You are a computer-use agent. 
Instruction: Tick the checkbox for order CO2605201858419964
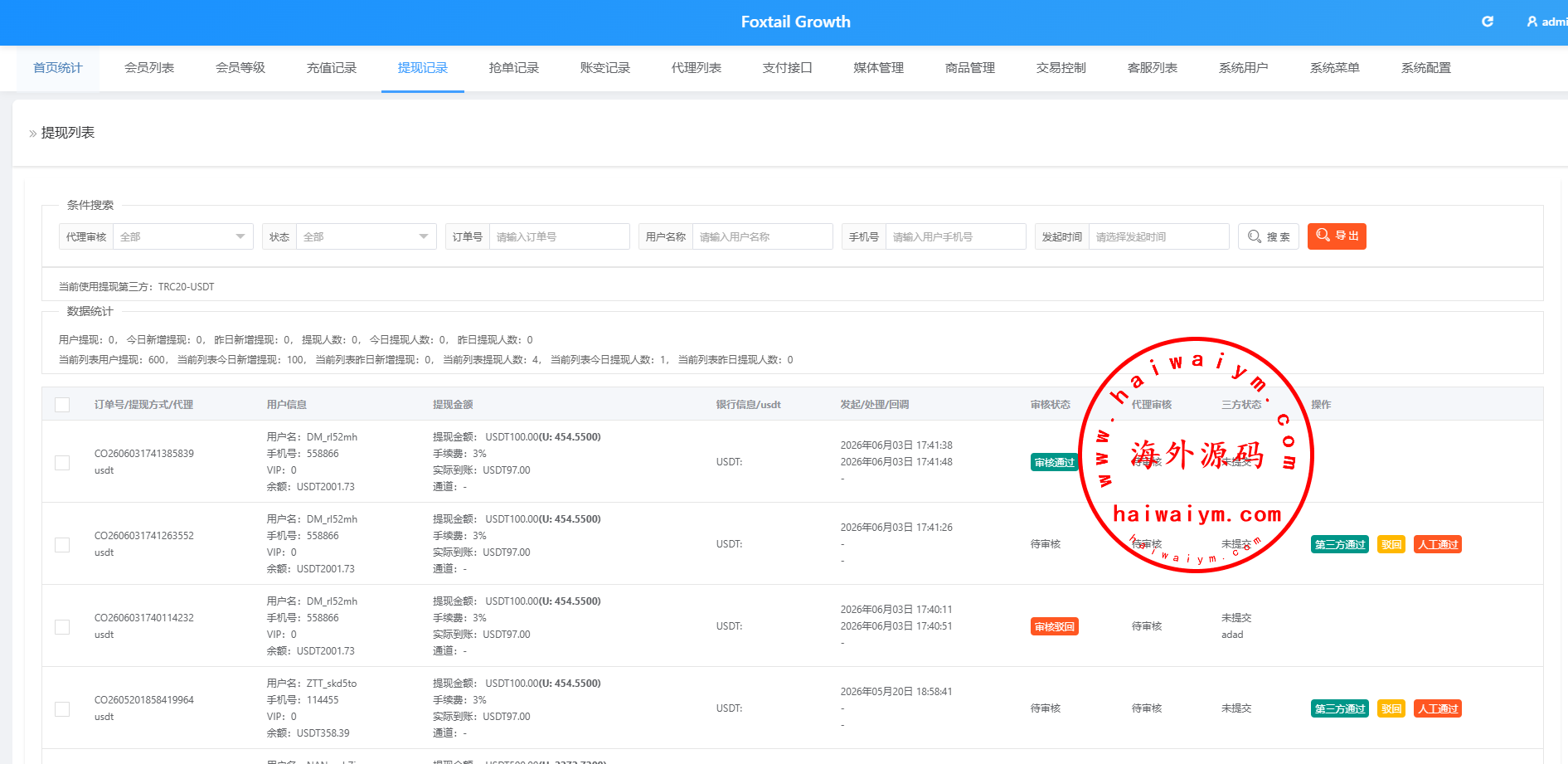[x=62, y=708]
